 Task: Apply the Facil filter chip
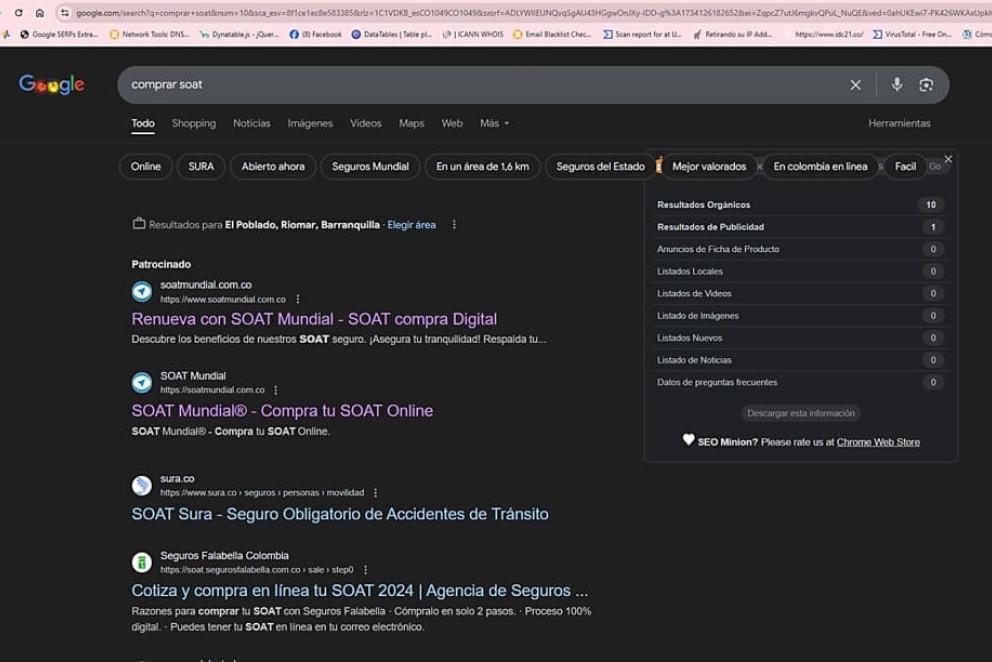pos(905,166)
